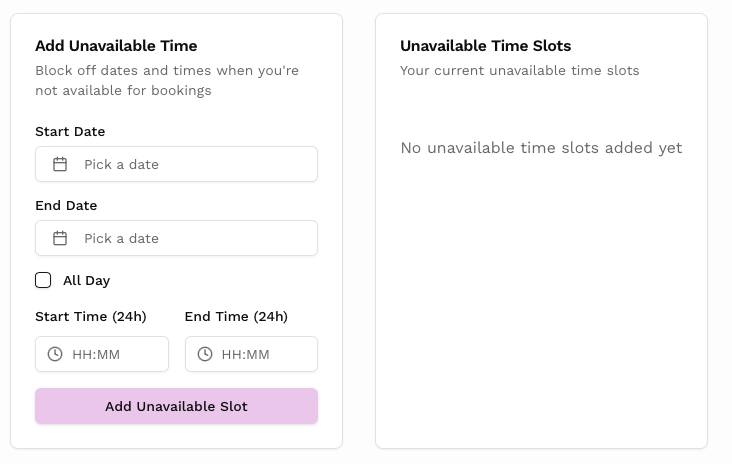Viewport: 732px width, 464px height.
Task: Focus the Start Time HH:MM input
Action: click(x=112, y=354)
